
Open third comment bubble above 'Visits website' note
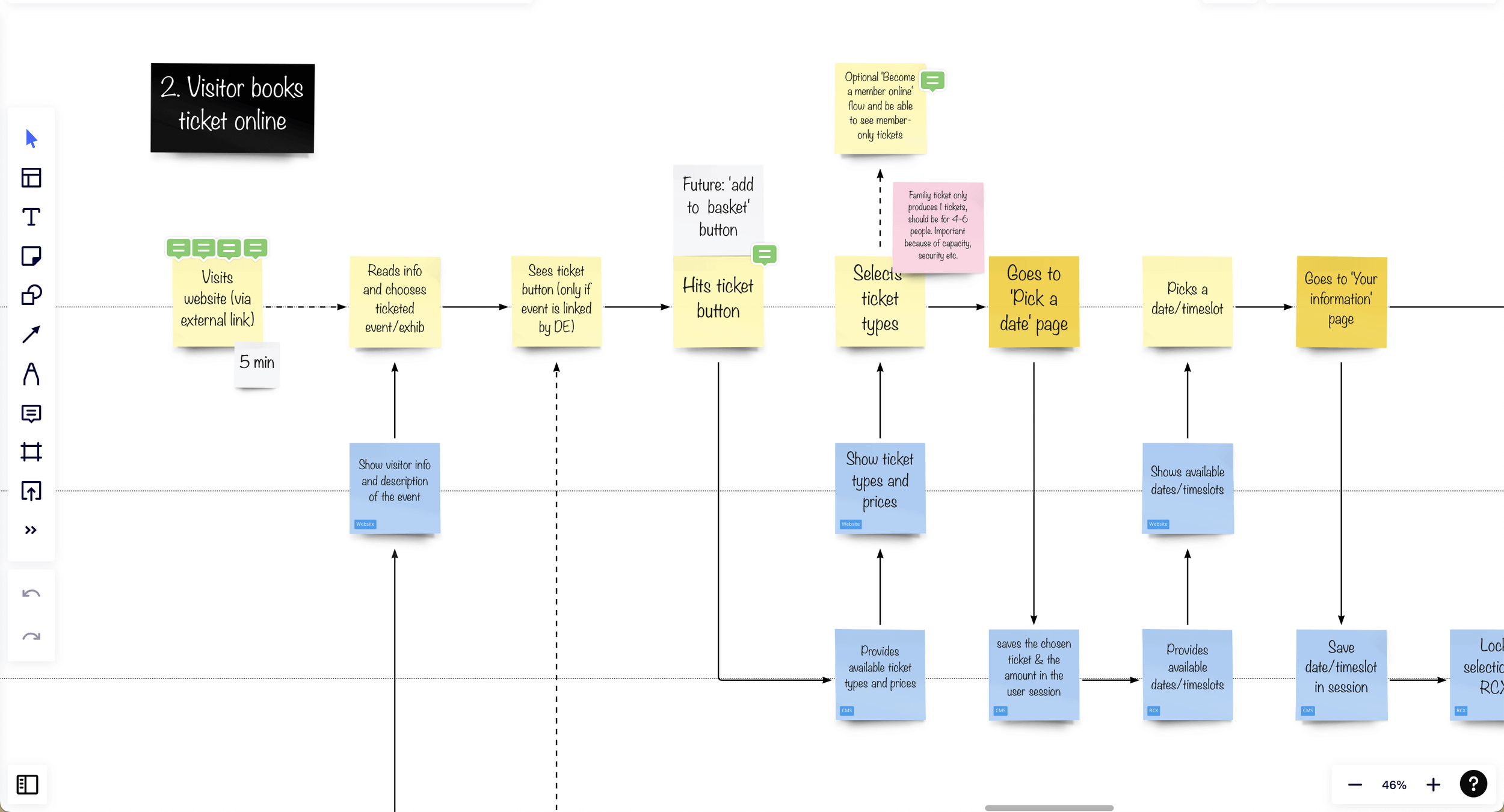click(x=229, y=248)
